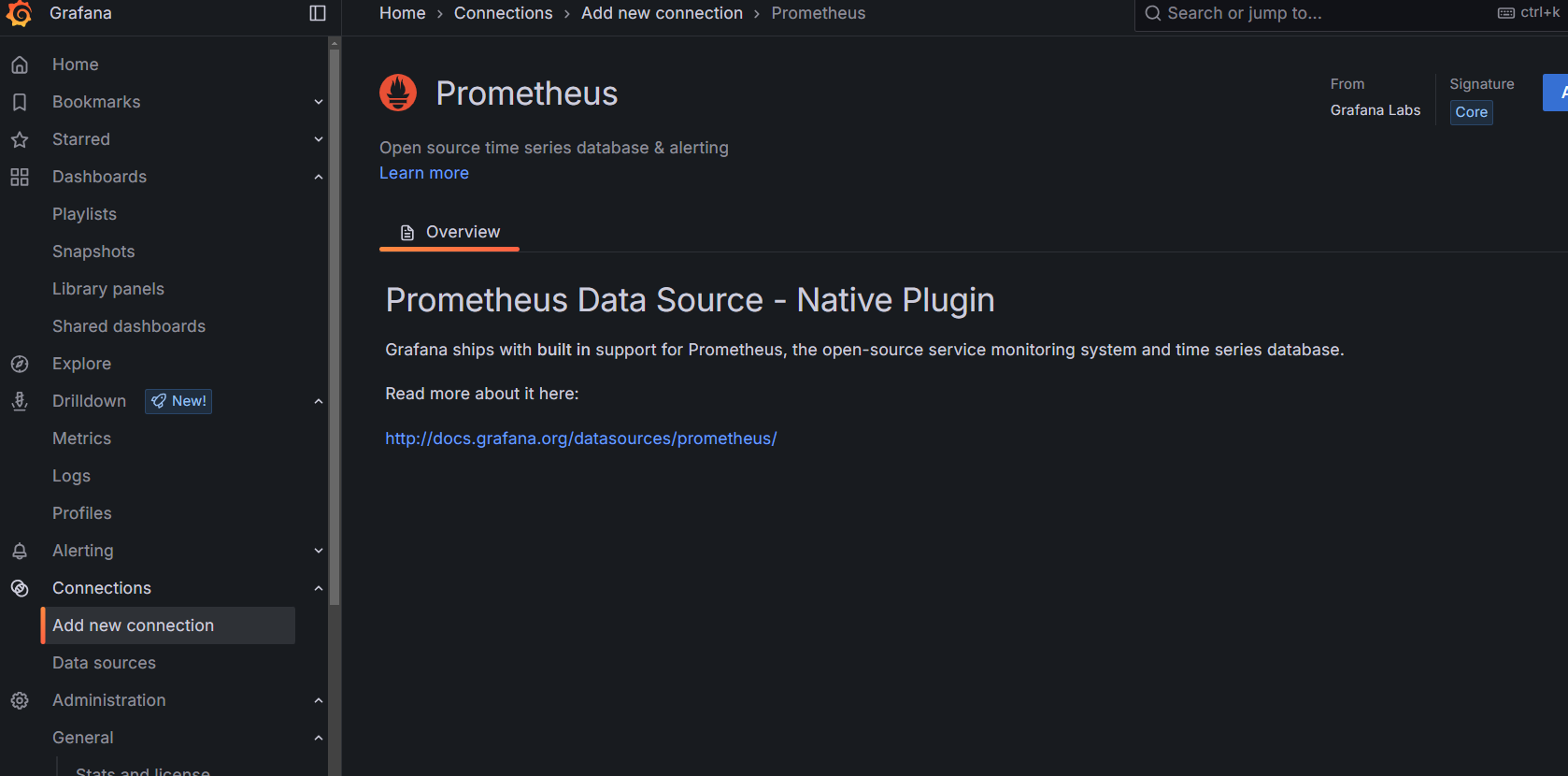Image resolution: width=1568 pixels, height=776 pixels.
Task: Click the Bookmarks menu label
Action: 96,102
